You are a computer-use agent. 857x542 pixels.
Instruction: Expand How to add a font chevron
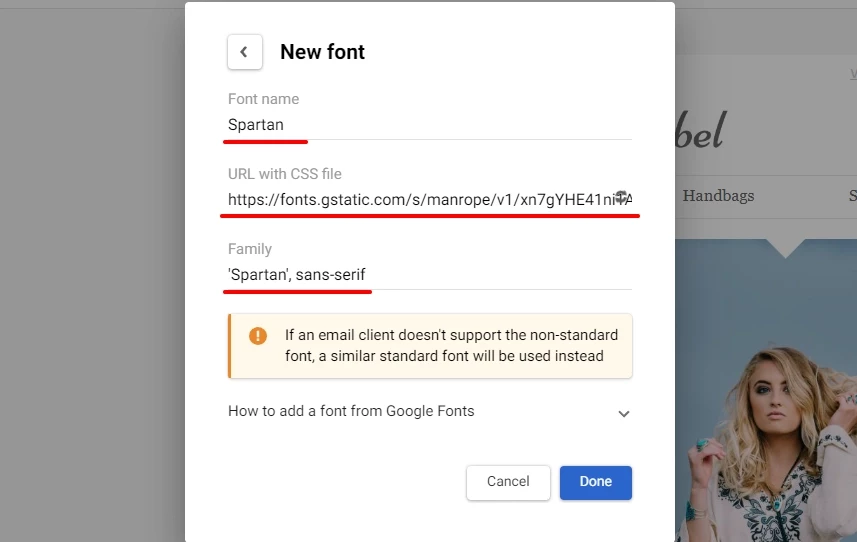point(624,414)
